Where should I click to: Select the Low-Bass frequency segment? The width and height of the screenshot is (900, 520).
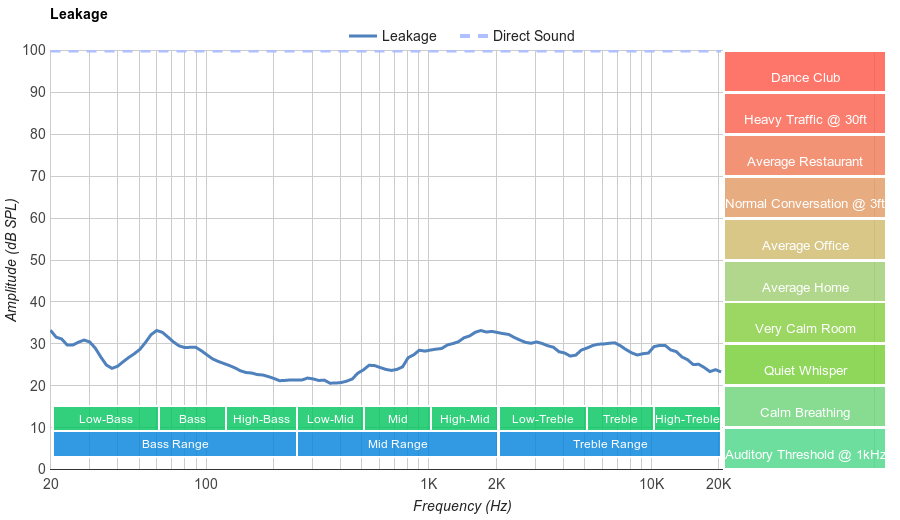coord(105,419)
